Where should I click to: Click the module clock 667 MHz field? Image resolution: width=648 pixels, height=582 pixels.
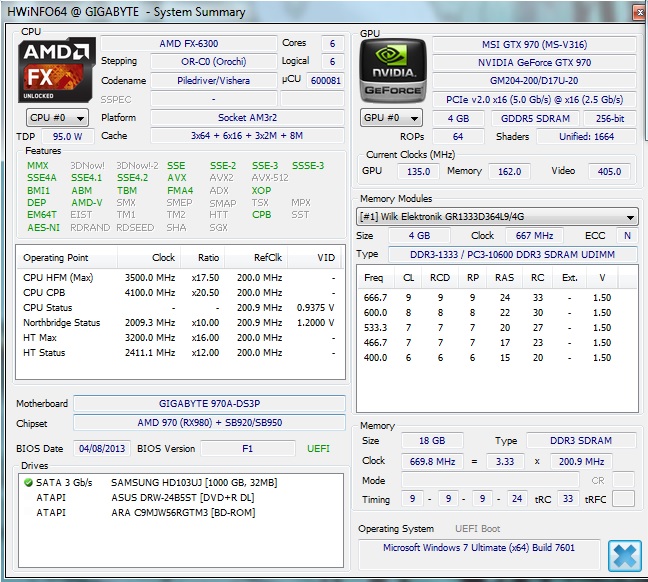[x=534, y=236]
